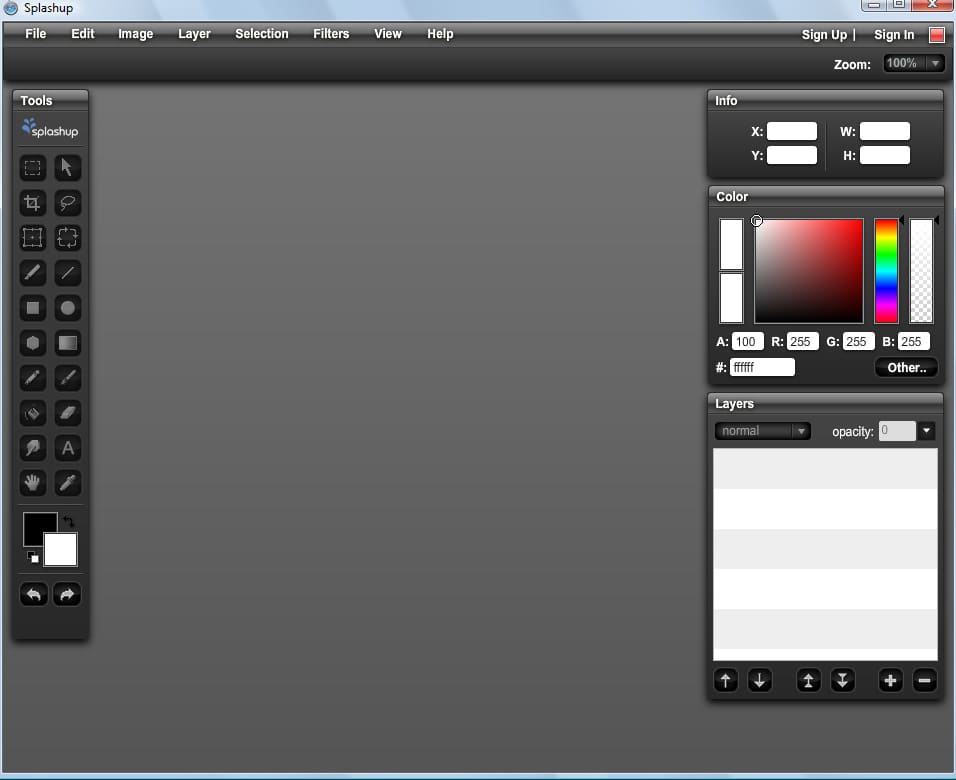The image size is (956, 780).
Task: Add a new layer with plus button
Action: pos(890,681)
